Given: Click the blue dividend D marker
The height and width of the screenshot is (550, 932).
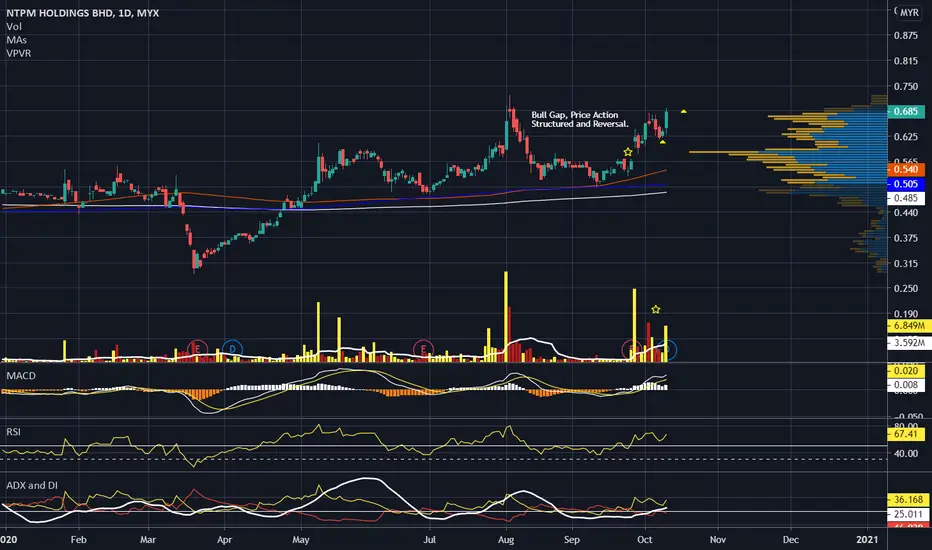Looking at the screenshot, I should coord(232,348).
